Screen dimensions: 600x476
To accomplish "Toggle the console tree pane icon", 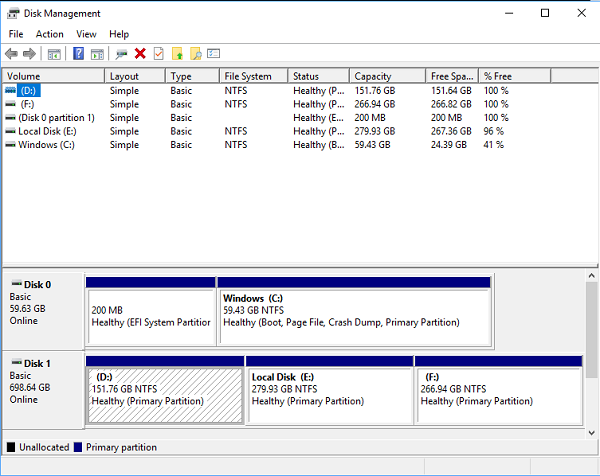I will coord(55,54).
